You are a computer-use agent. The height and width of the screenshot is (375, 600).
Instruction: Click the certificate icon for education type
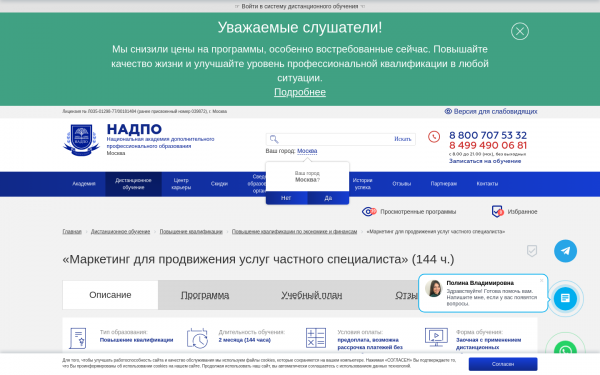pos(78,338)
